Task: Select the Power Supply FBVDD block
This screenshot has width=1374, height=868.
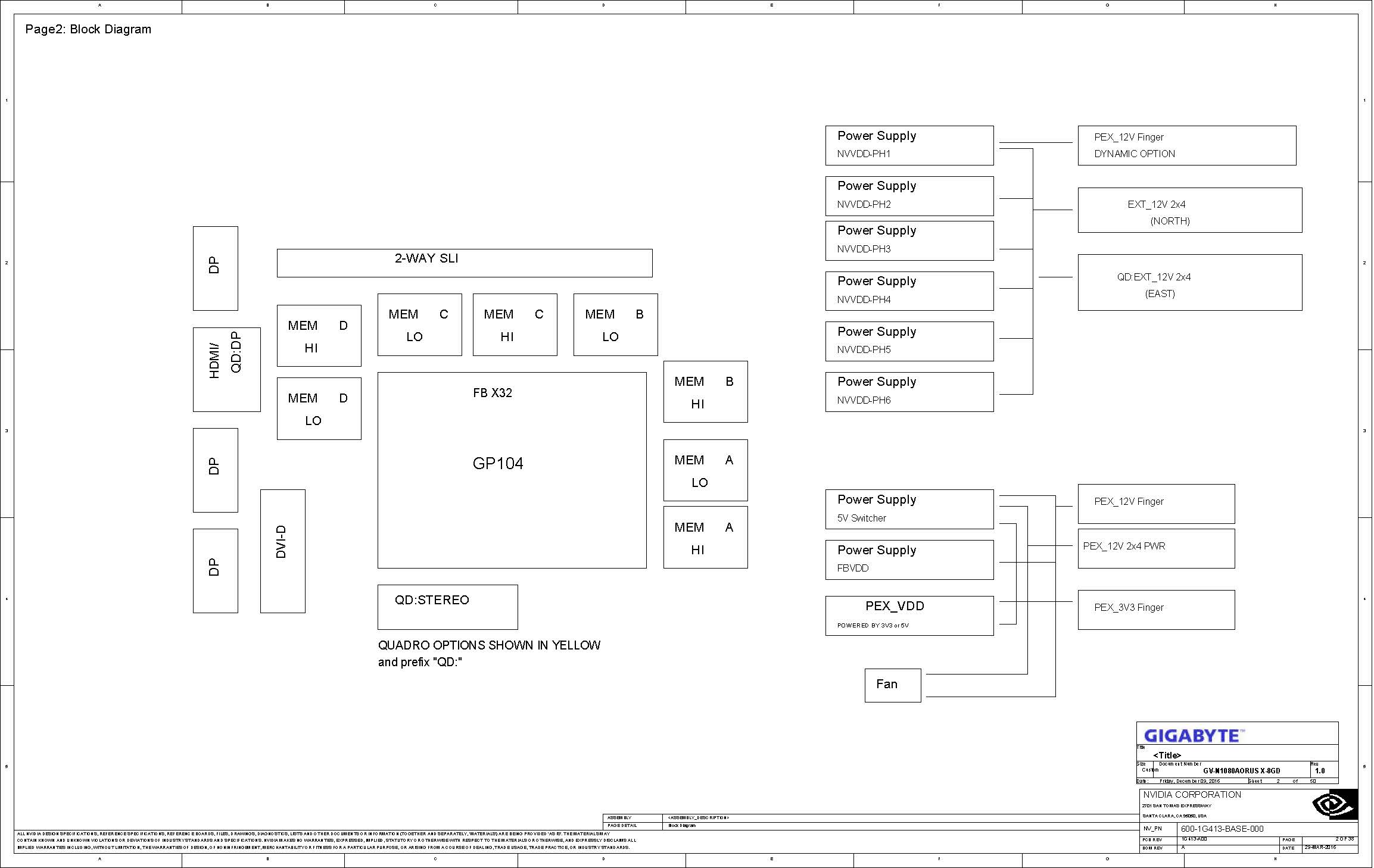Action: click(x=909, y=560)
